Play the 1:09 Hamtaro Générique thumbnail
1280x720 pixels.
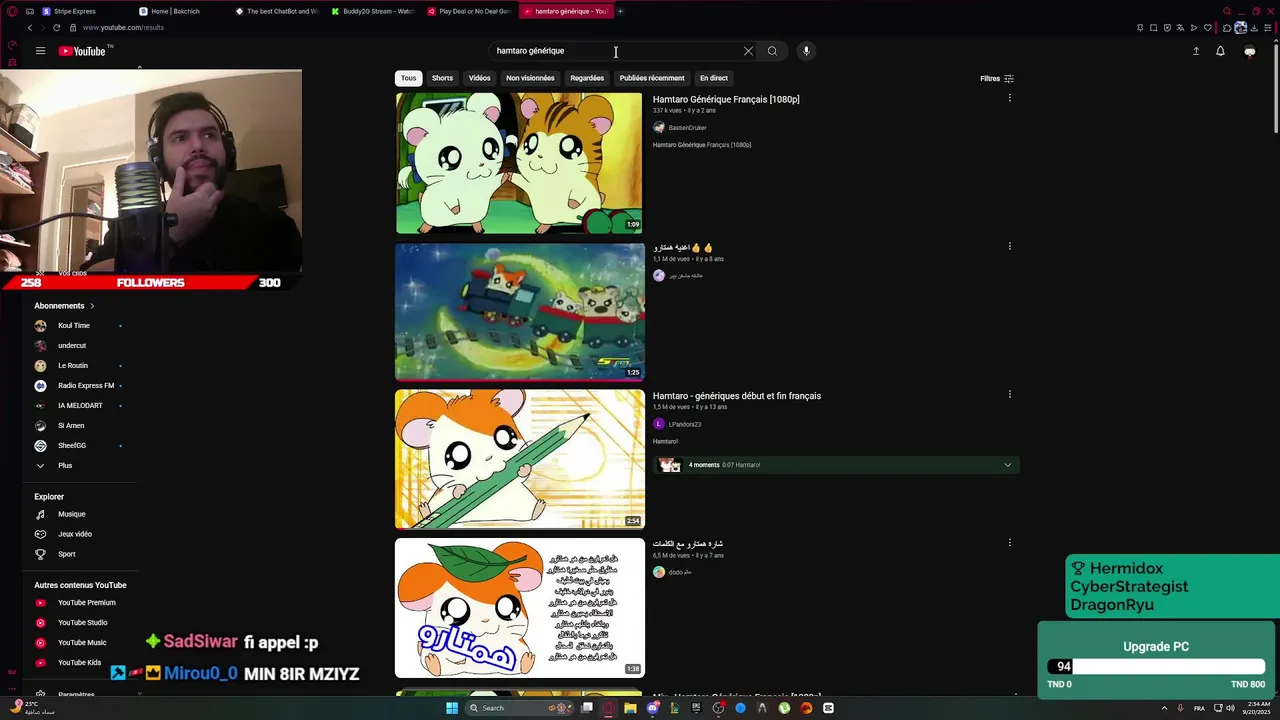point(519,163)
